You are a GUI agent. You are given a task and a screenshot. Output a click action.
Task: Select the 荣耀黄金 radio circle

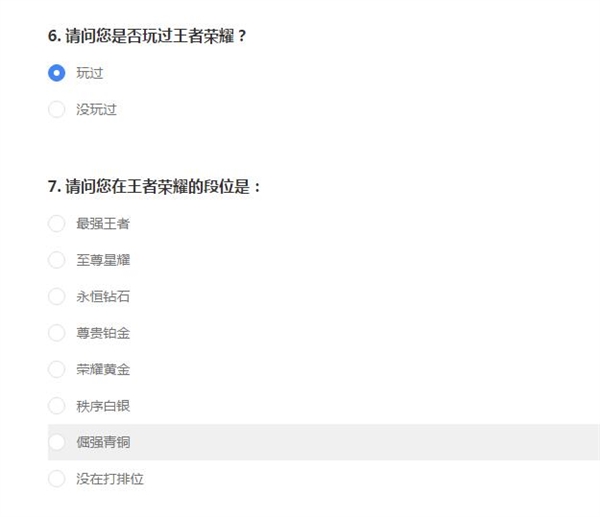pos(56,369)
